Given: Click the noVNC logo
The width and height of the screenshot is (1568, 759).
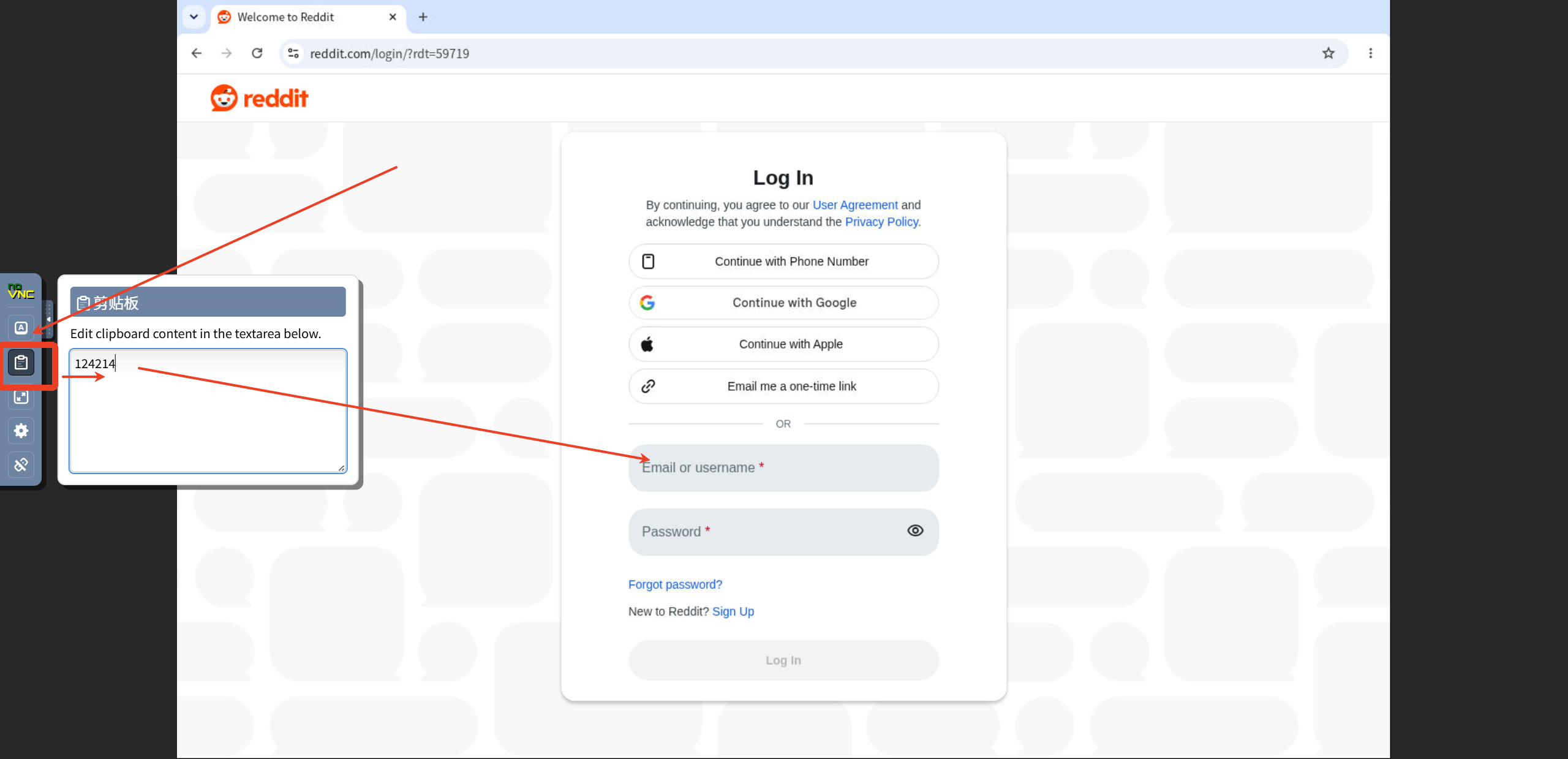Looking at the screenshot, I should coord(21,292).
